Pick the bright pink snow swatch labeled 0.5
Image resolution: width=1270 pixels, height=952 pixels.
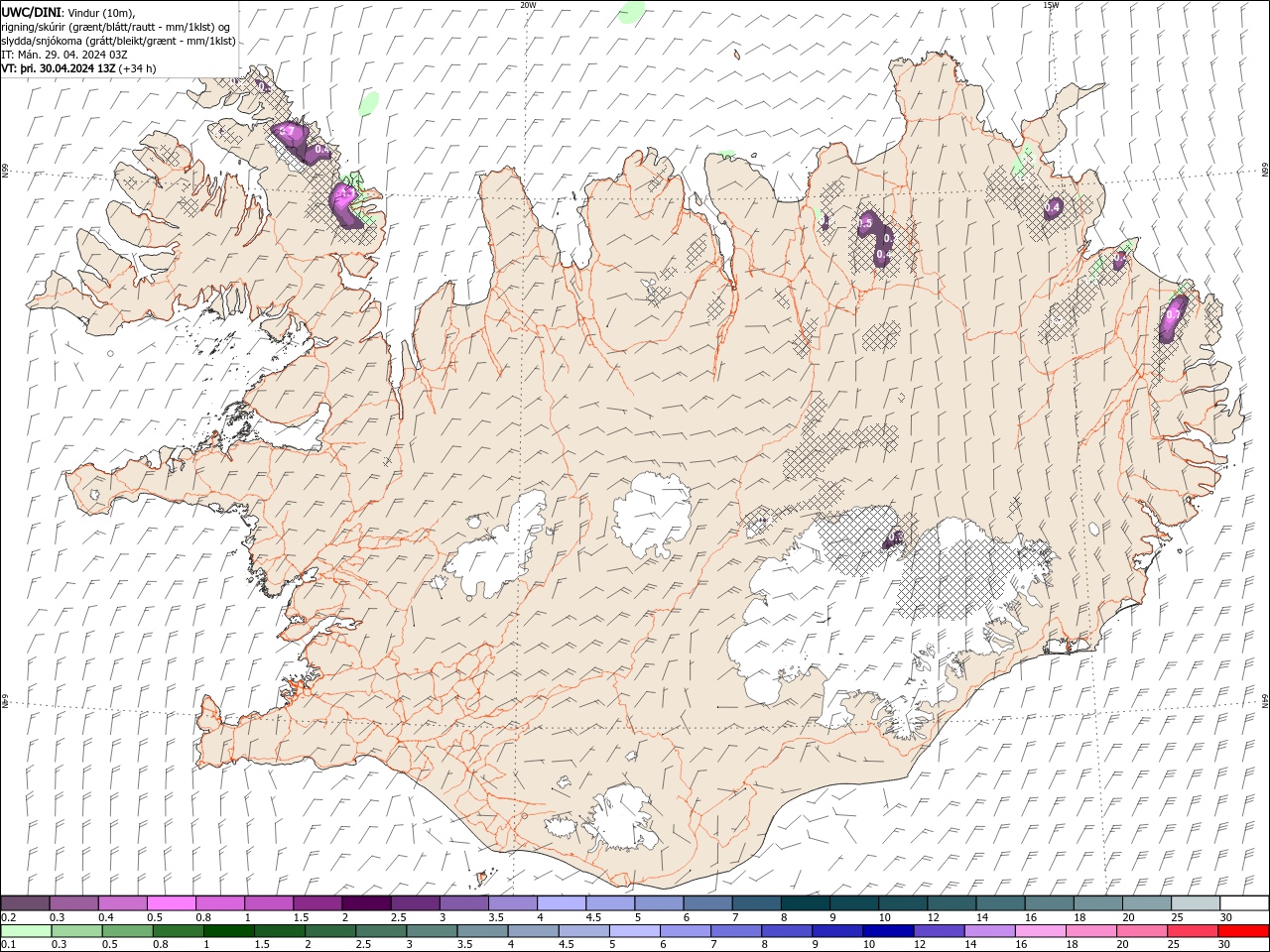pos(171,902)
